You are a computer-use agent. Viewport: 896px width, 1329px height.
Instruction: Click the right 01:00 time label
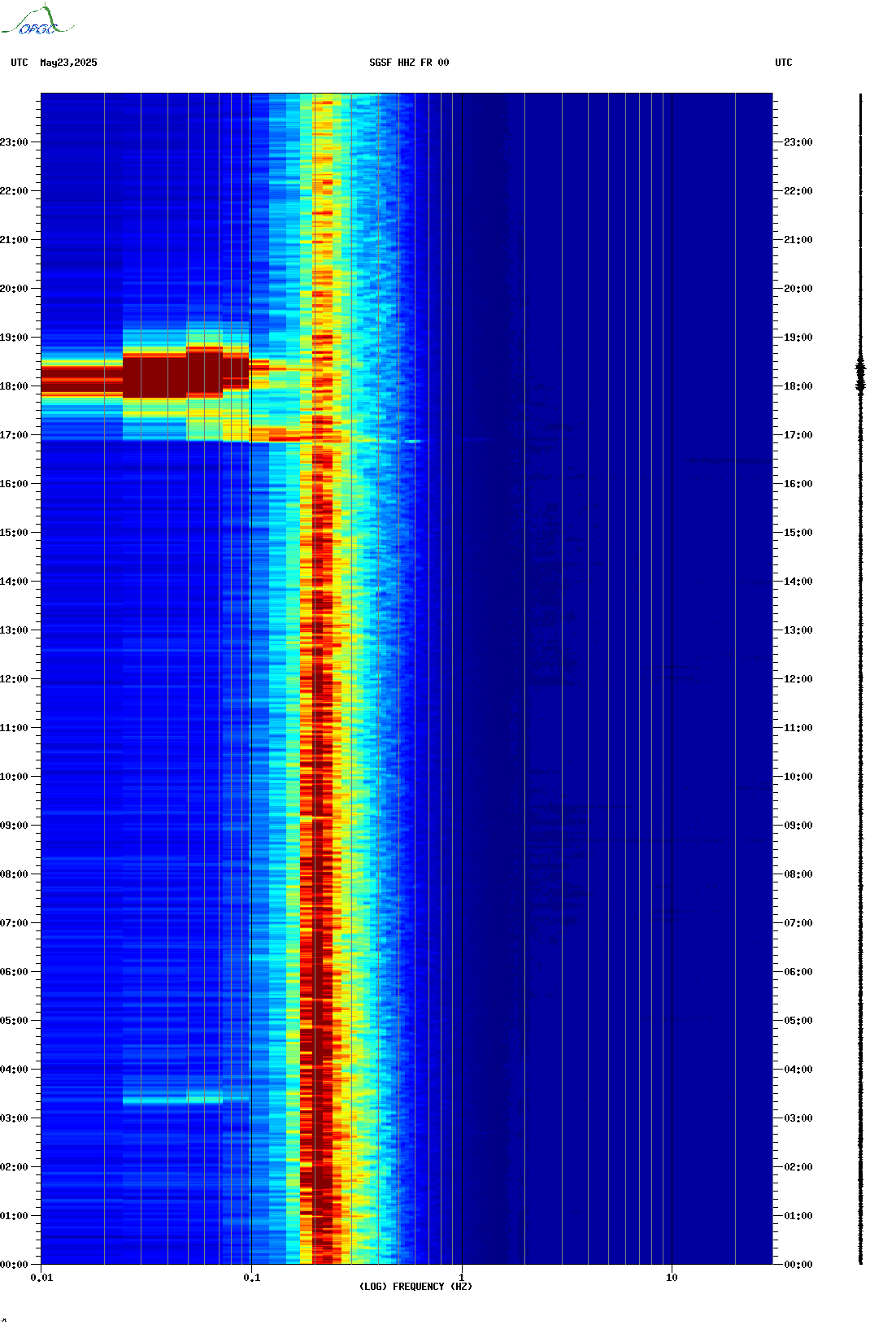[x=798, y=1216]
